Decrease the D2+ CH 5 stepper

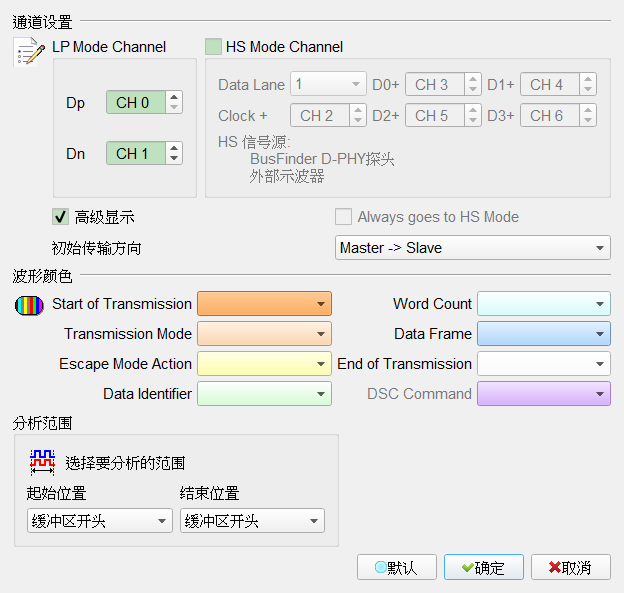coord(473,121)
